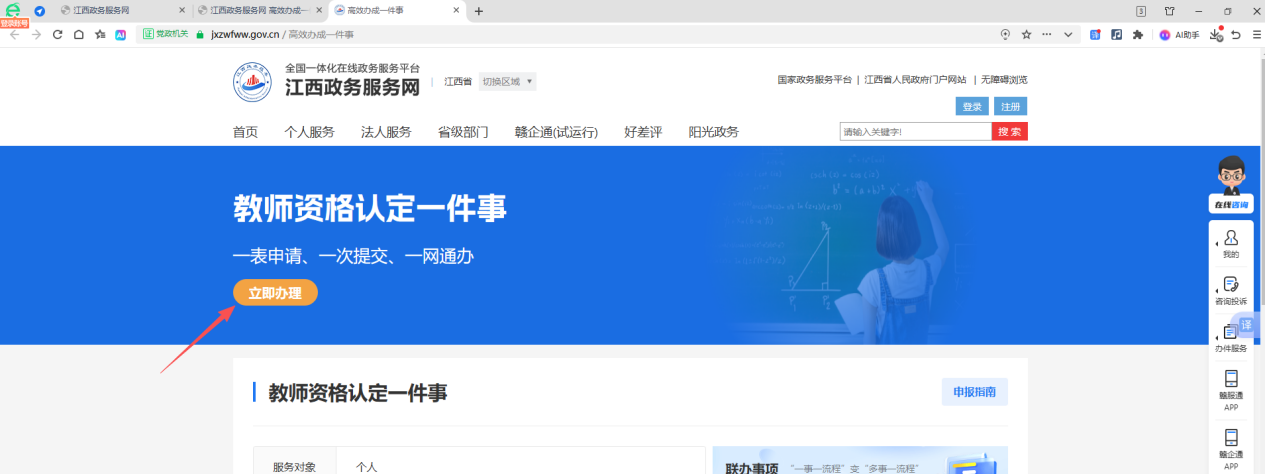Reload the page with refresh icon
This screenshot has height=474, width=1265.
[57, 34]
